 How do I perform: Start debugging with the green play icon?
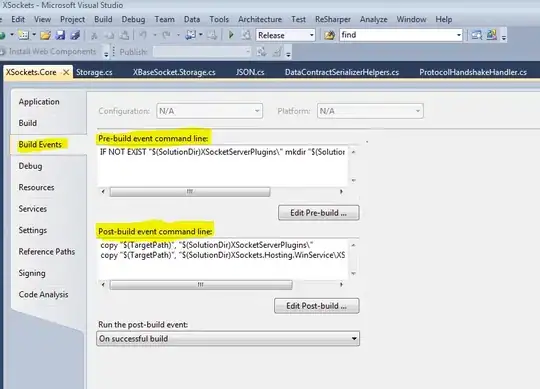(x=231, y=35)
